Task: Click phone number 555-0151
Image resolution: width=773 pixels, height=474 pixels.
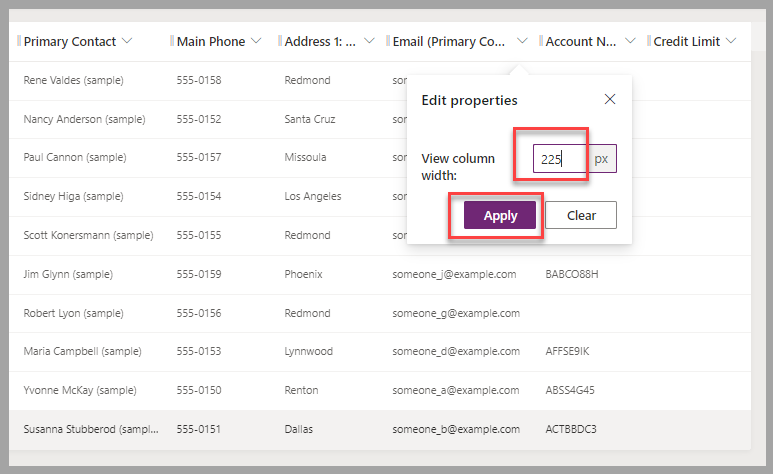Action: point(199,429)
